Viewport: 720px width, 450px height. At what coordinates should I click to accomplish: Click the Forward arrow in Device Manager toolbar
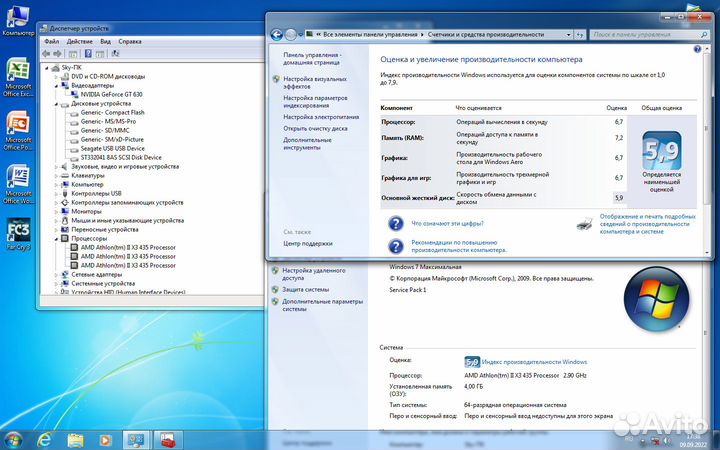point(56,54)
